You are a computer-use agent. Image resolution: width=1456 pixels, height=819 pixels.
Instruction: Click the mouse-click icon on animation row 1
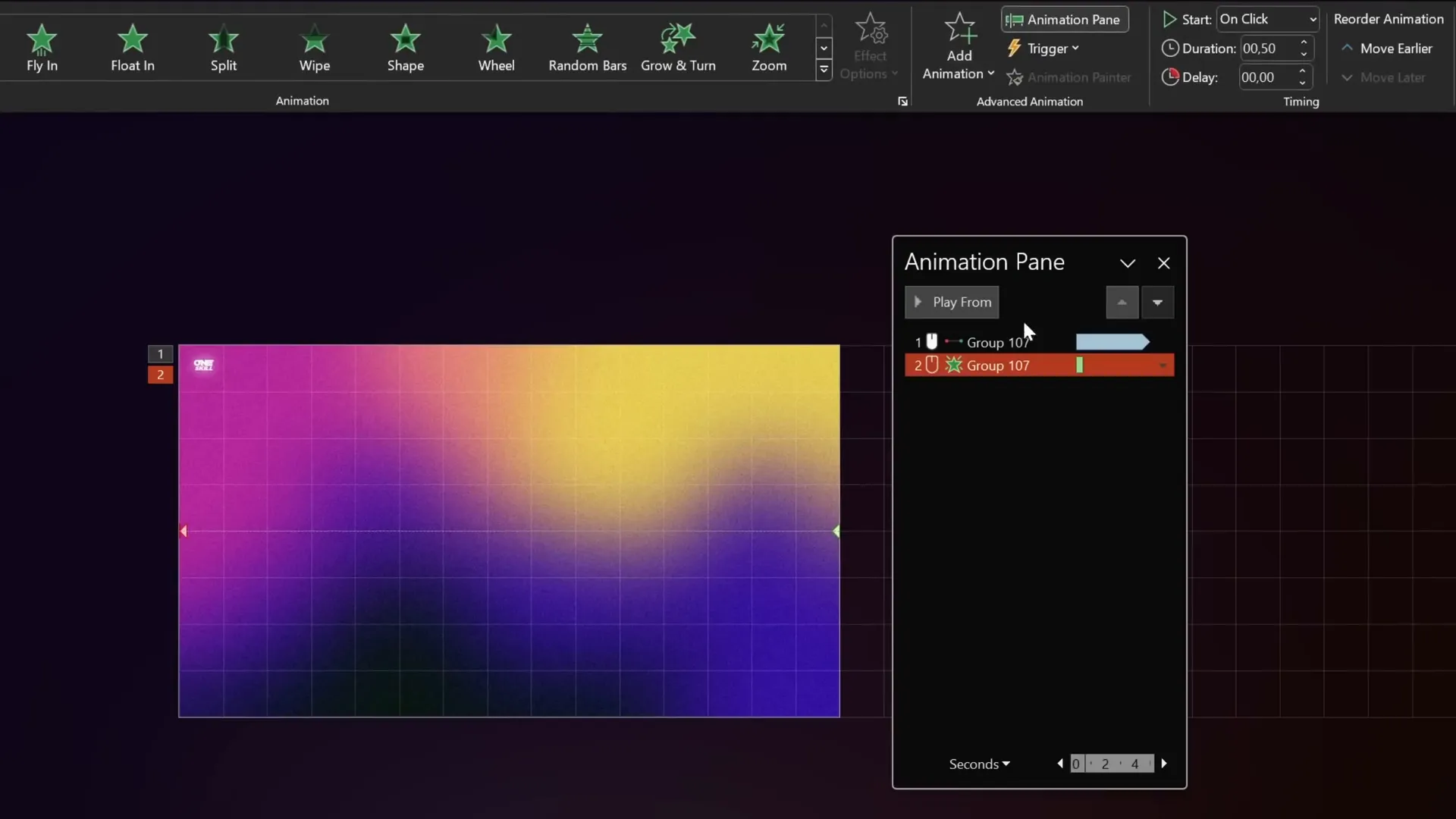(x=932, y=341)
